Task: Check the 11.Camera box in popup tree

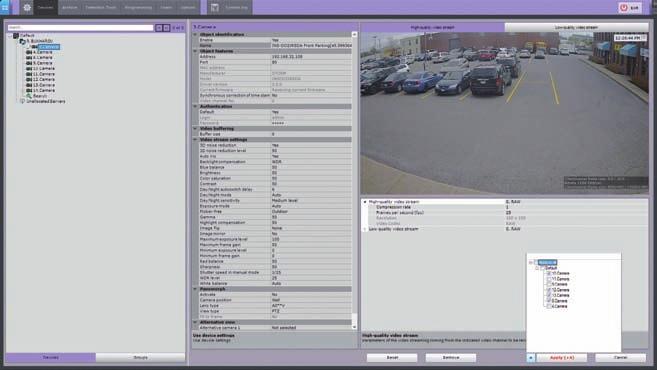Action: 548,279
